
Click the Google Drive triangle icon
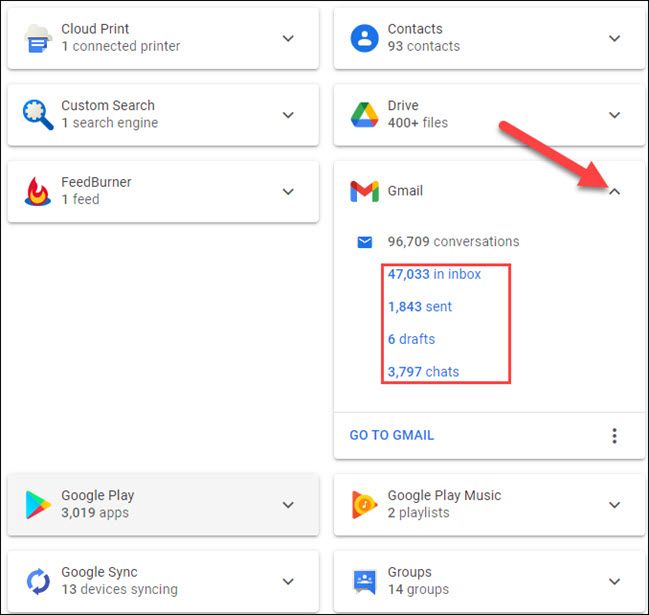coord(364,115)
